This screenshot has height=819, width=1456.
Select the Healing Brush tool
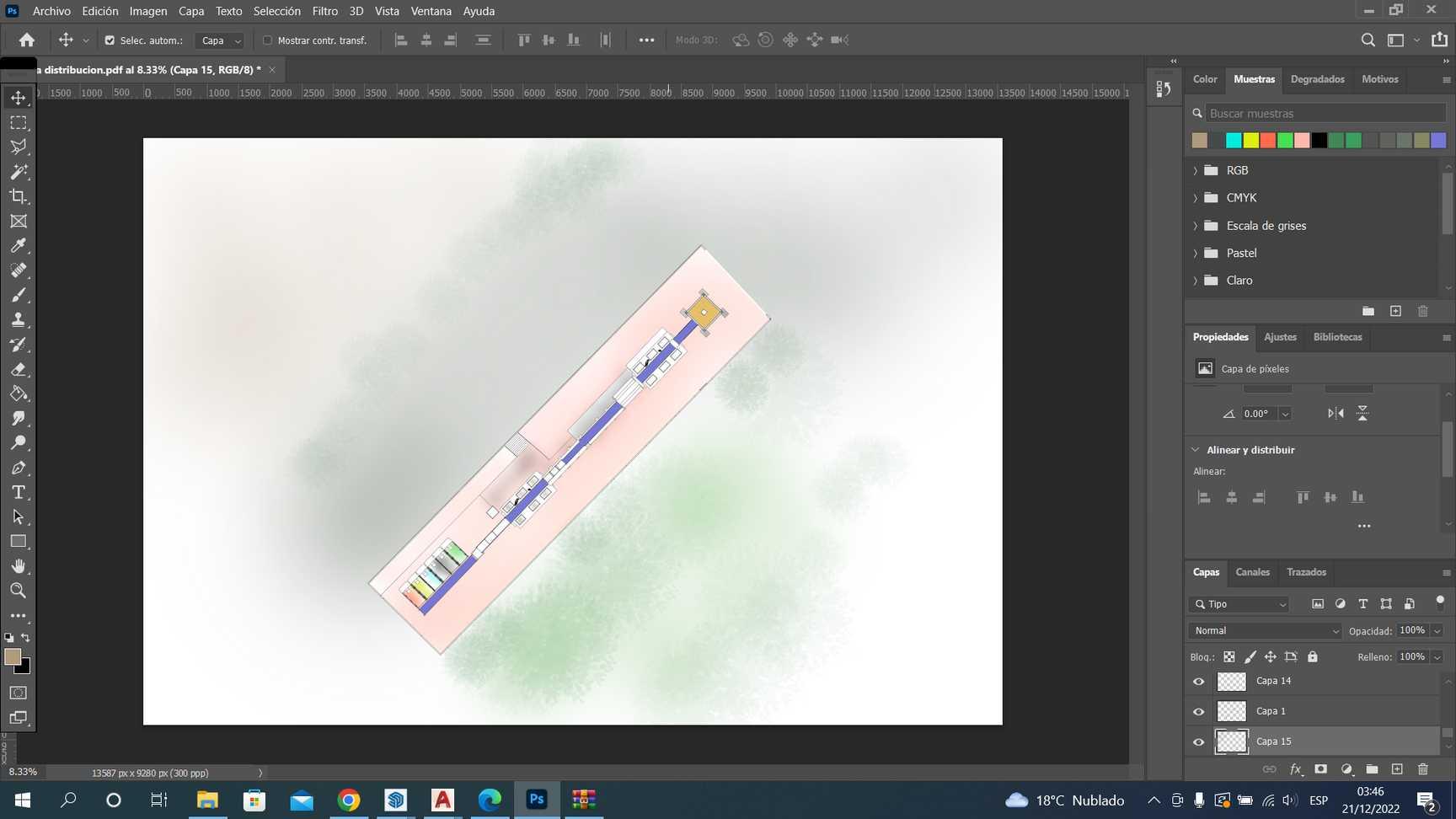(x=19, y=270)
